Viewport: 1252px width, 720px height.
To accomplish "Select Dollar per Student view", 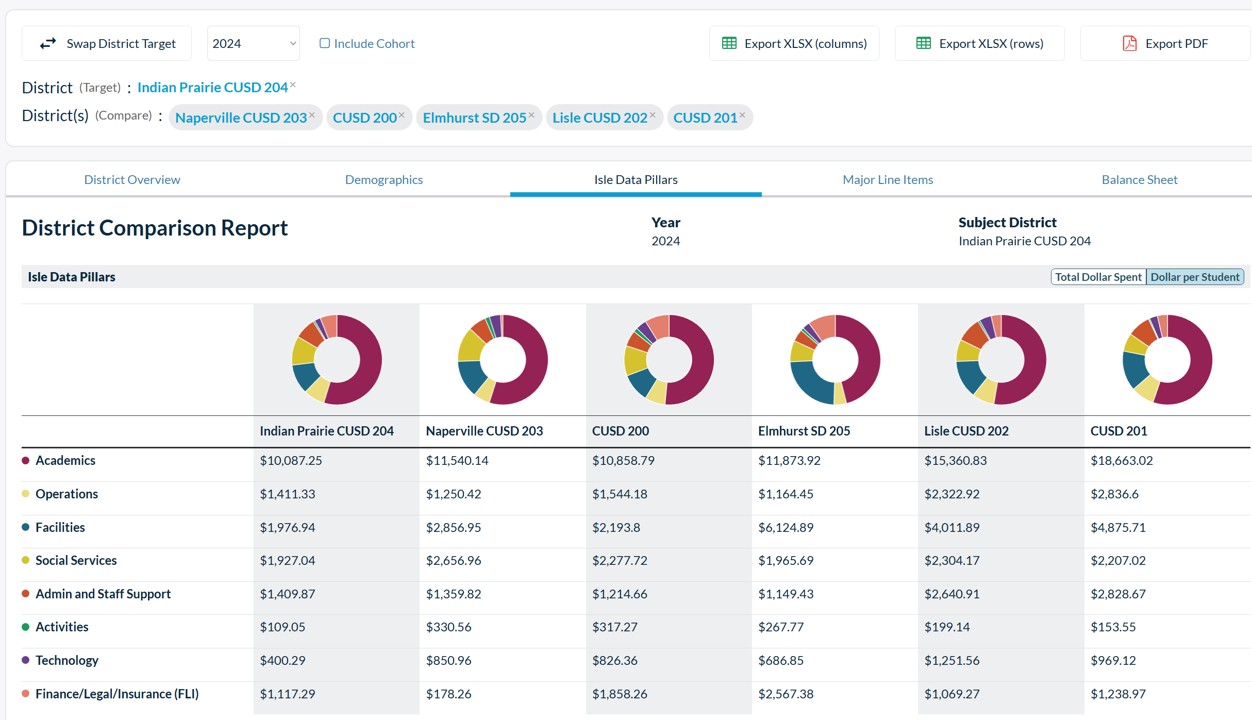I will (x=1195, y=277).
